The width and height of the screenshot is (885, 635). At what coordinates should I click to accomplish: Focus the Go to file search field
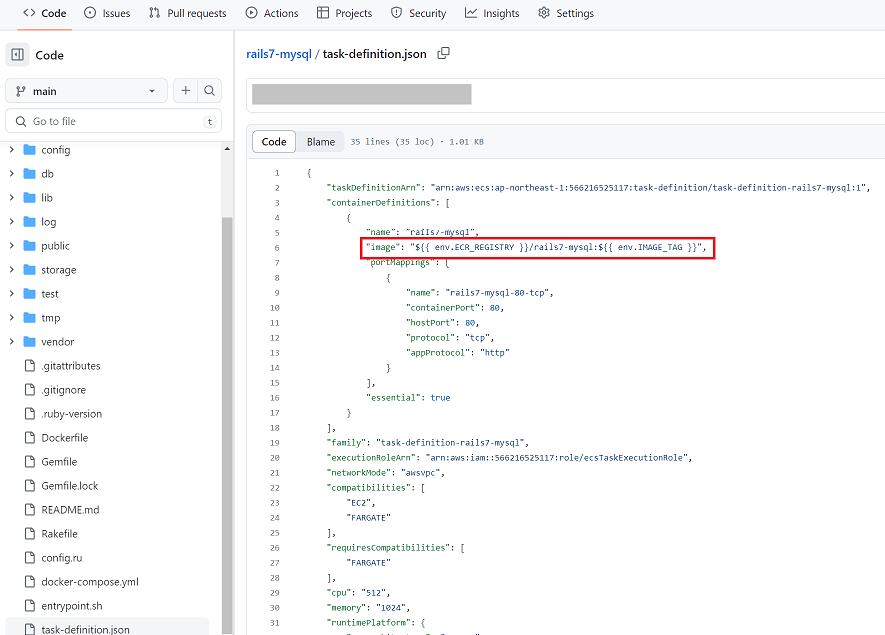113,121
